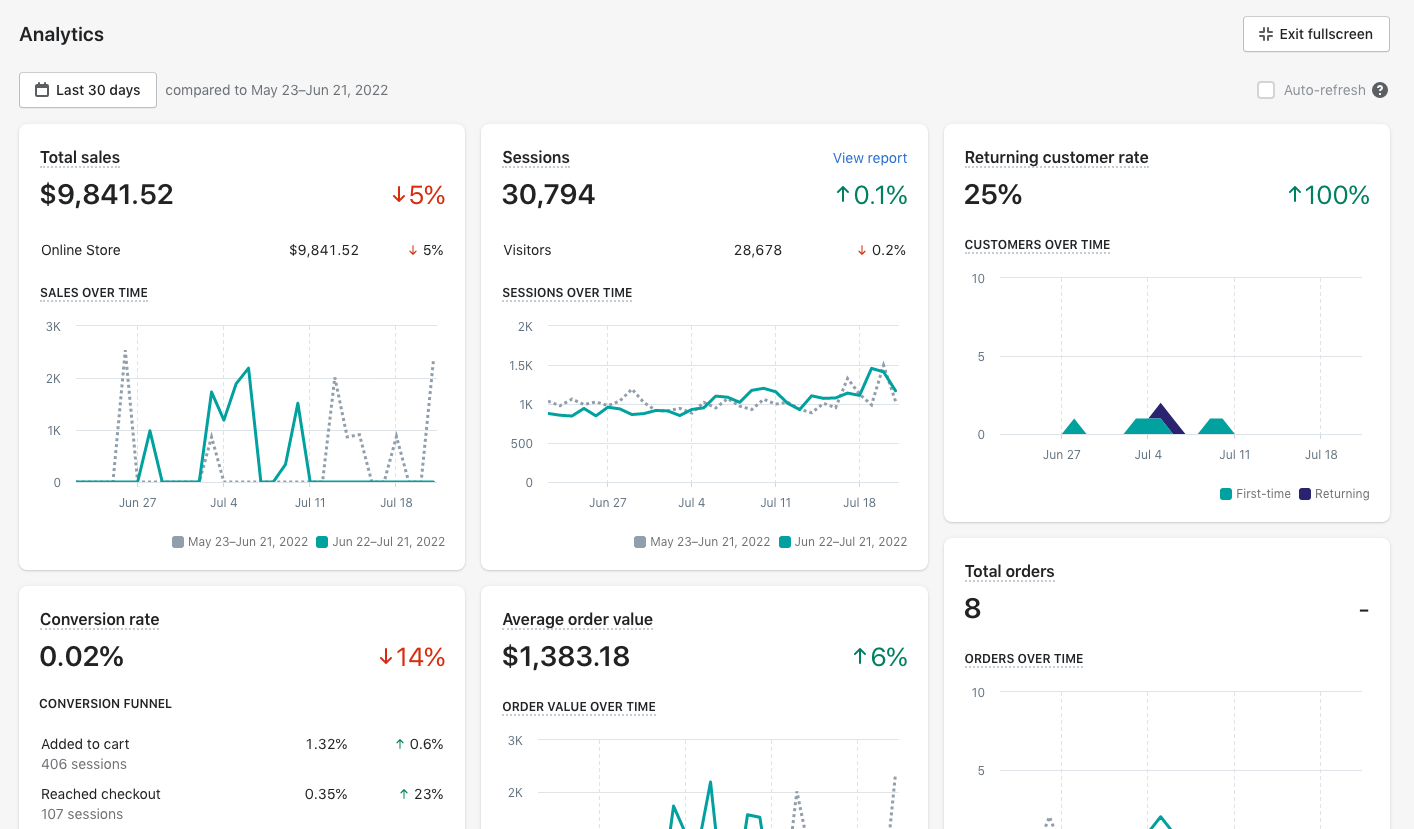Click the ORDER VALUE OVER TIME label

(x=579, y=707)
